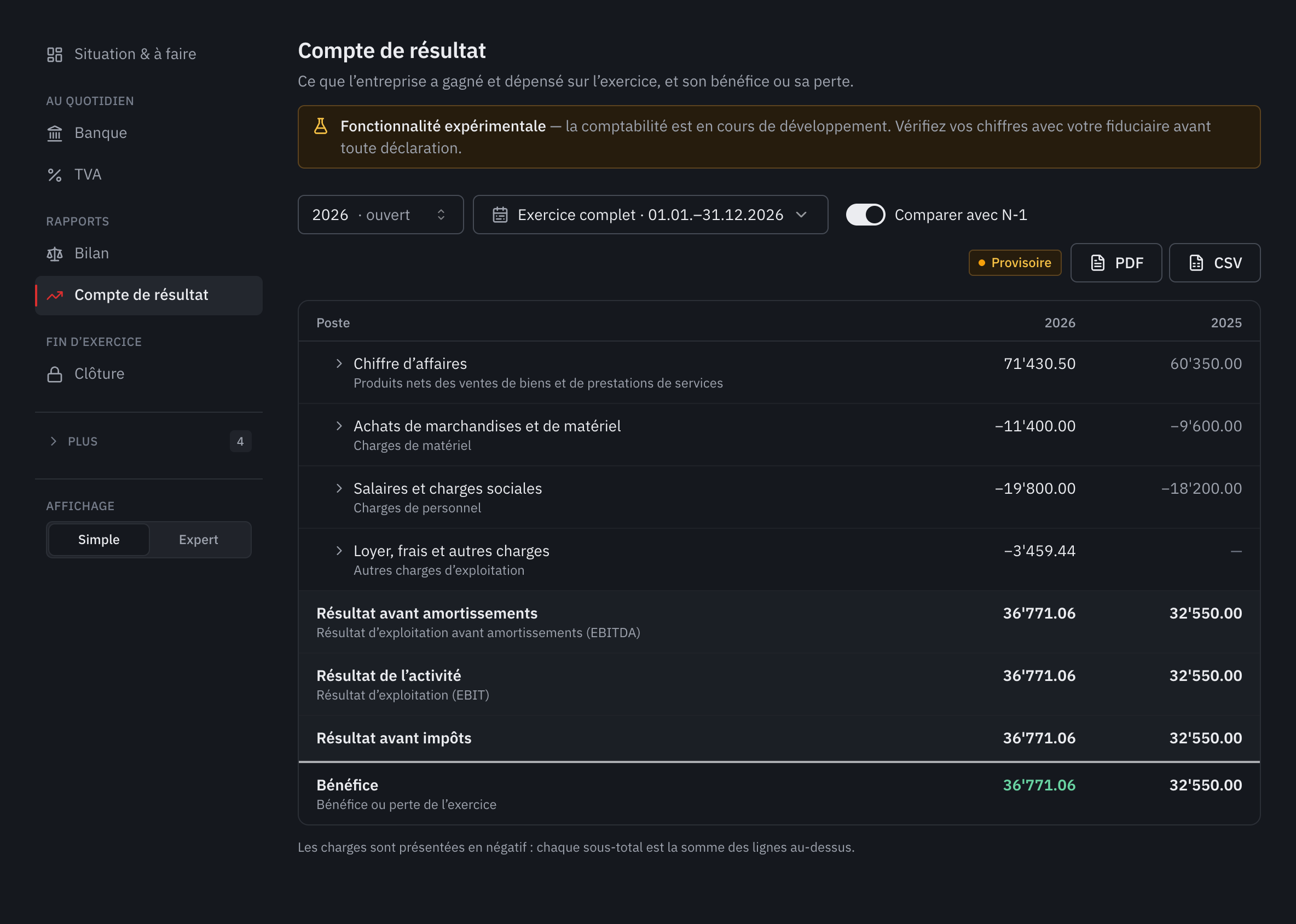The width and height of the screenshot is (1296, 924).
Task: Click the 2025 value −18'200.00
Action: click(x=1201, y=489)
